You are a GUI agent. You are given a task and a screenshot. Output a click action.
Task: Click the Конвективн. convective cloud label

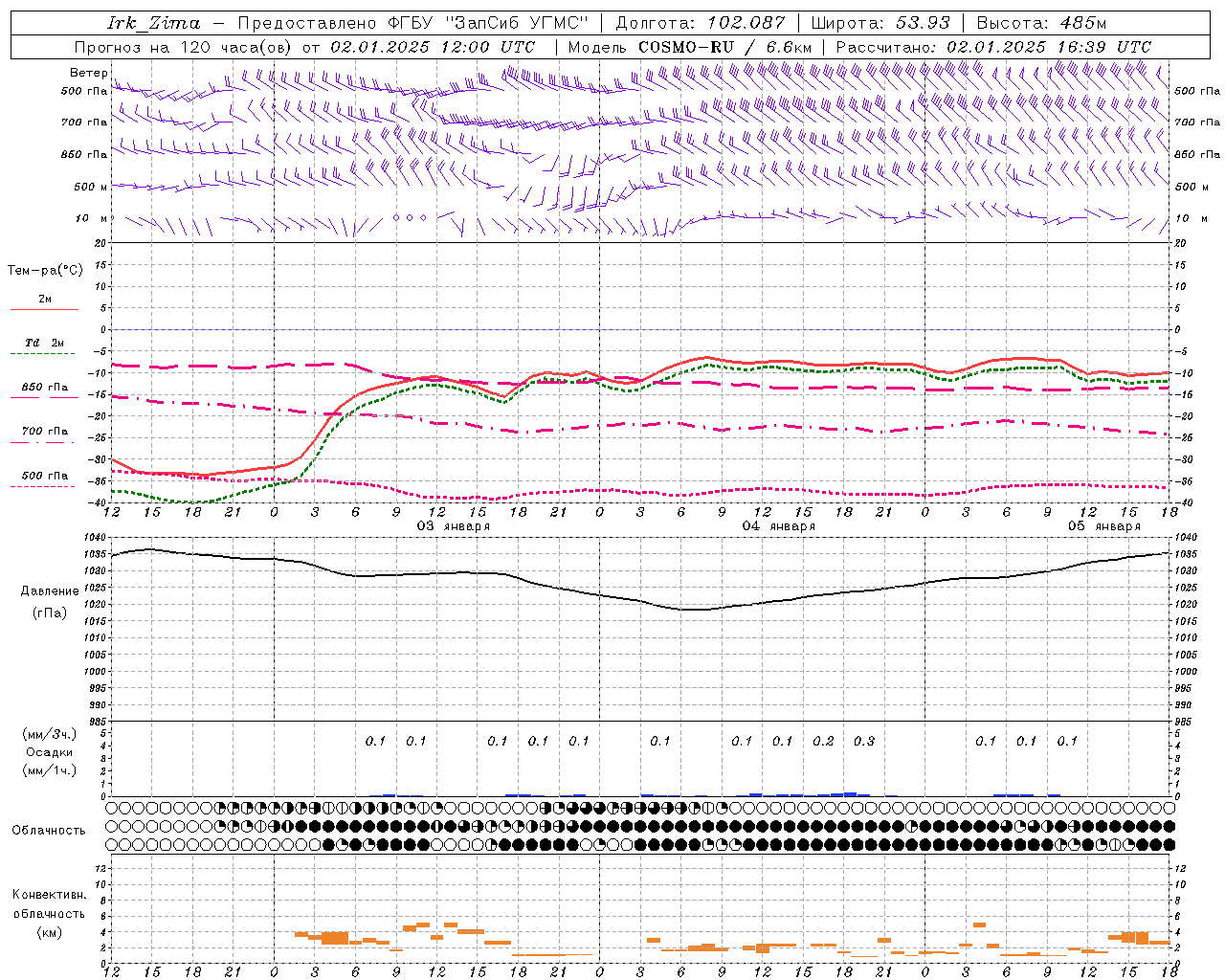50,895
